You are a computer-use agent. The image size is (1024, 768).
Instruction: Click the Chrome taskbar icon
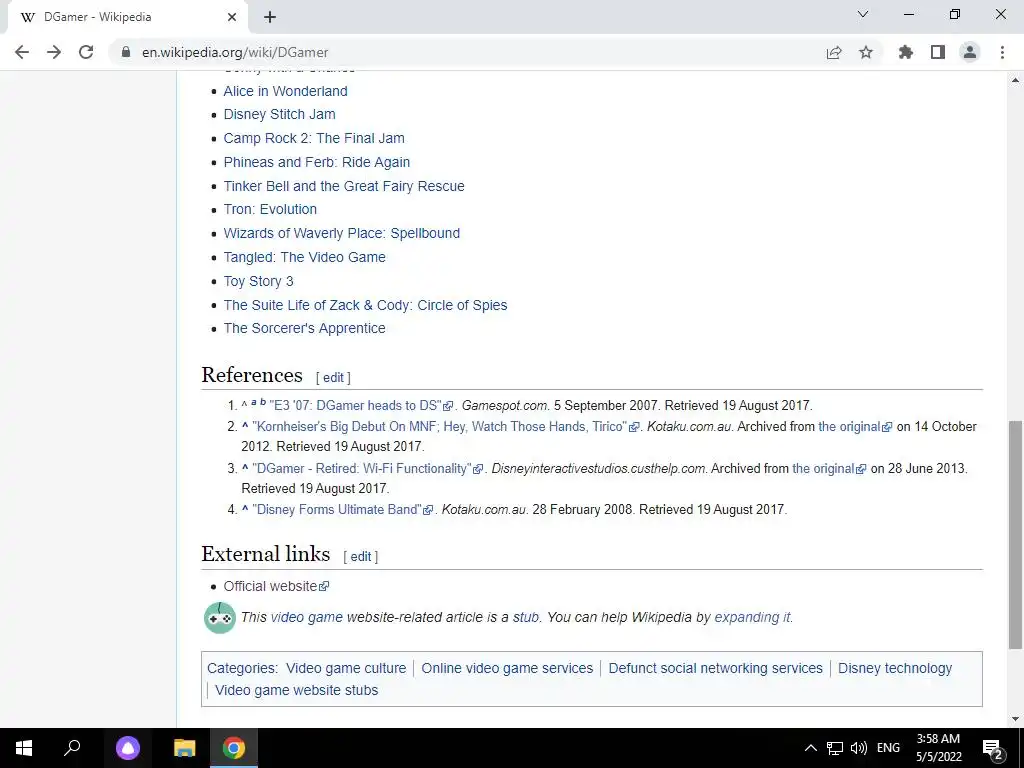pos(234,748)
